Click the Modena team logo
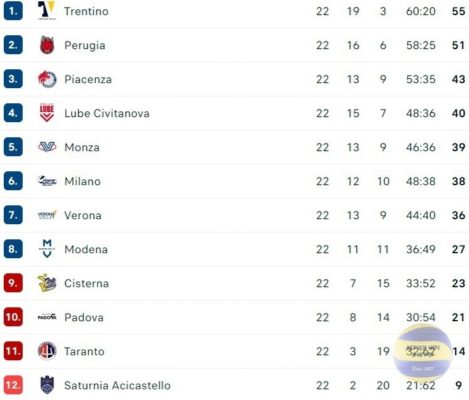 pyautogui.click(x=47, y=249)
